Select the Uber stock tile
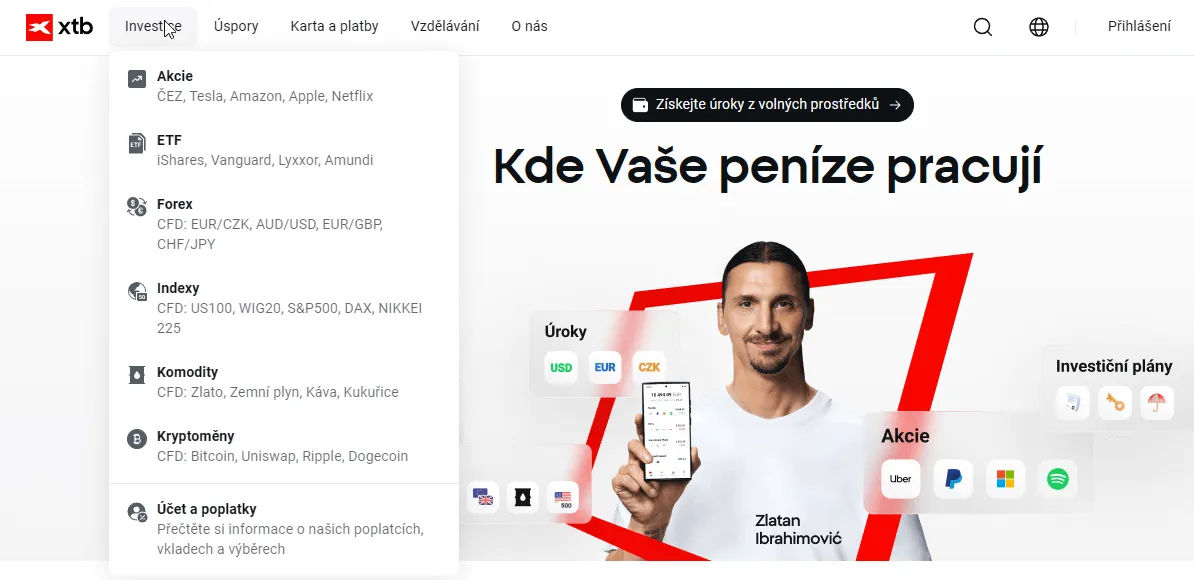 coord(901,479)
